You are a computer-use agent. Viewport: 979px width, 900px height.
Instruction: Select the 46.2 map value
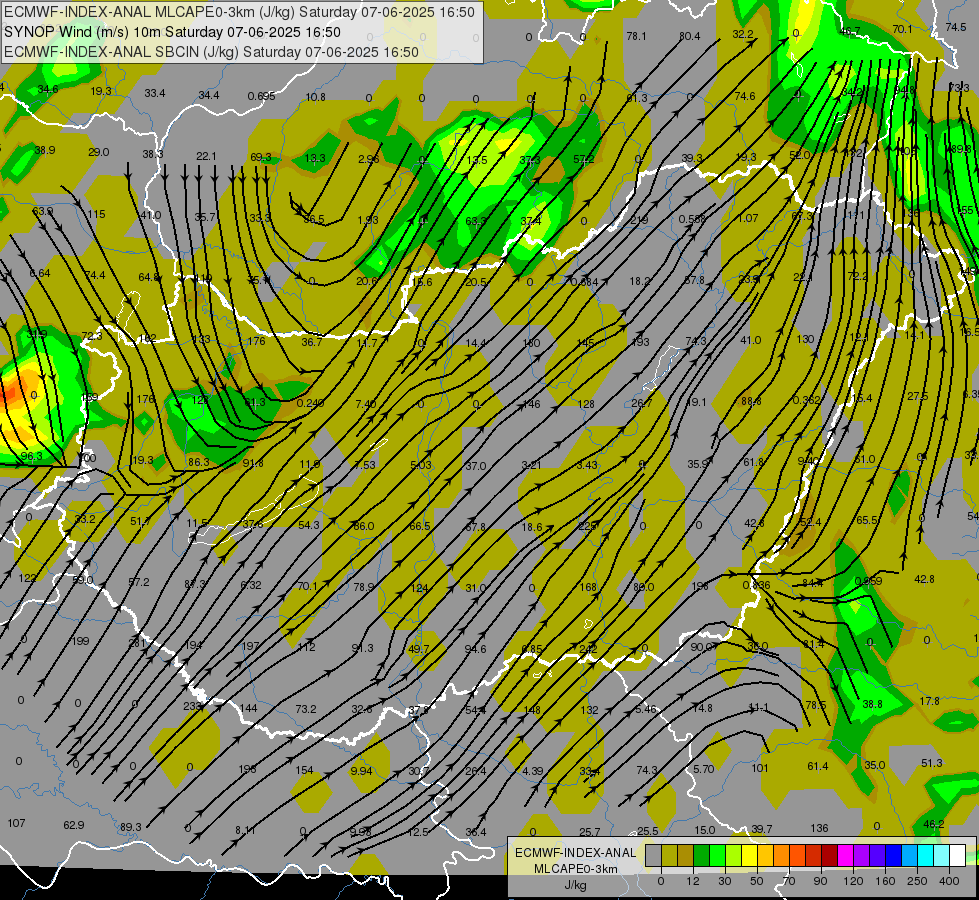pos(933,824)
